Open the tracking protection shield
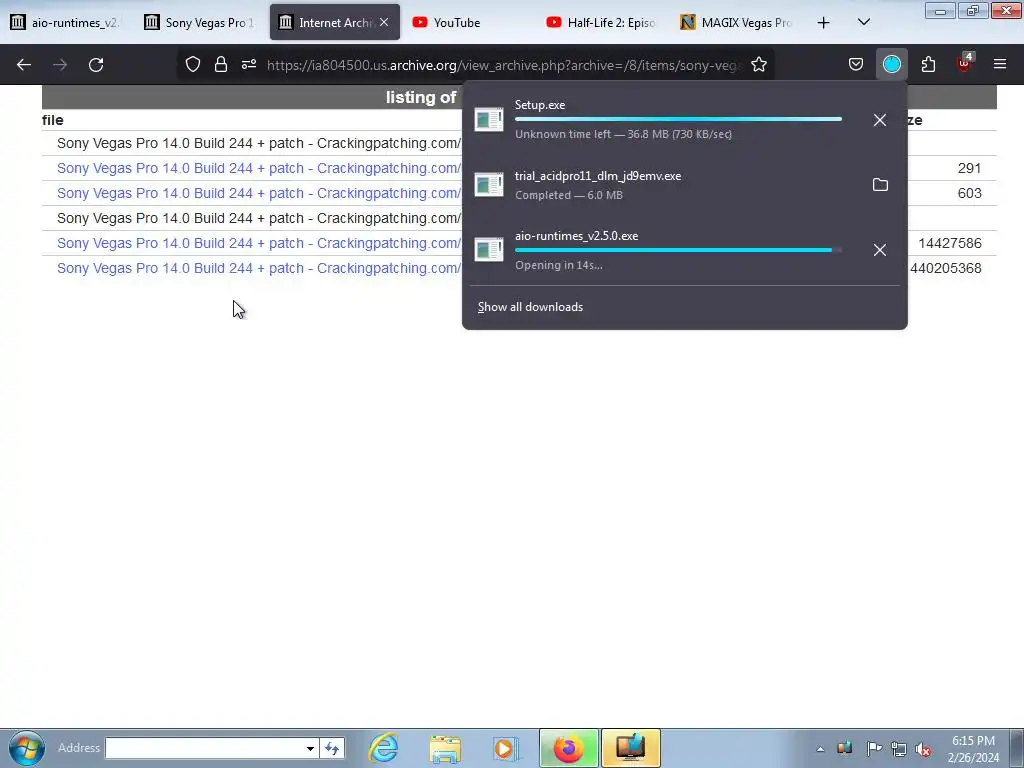Screen dimensions: 1024x768 193,65
